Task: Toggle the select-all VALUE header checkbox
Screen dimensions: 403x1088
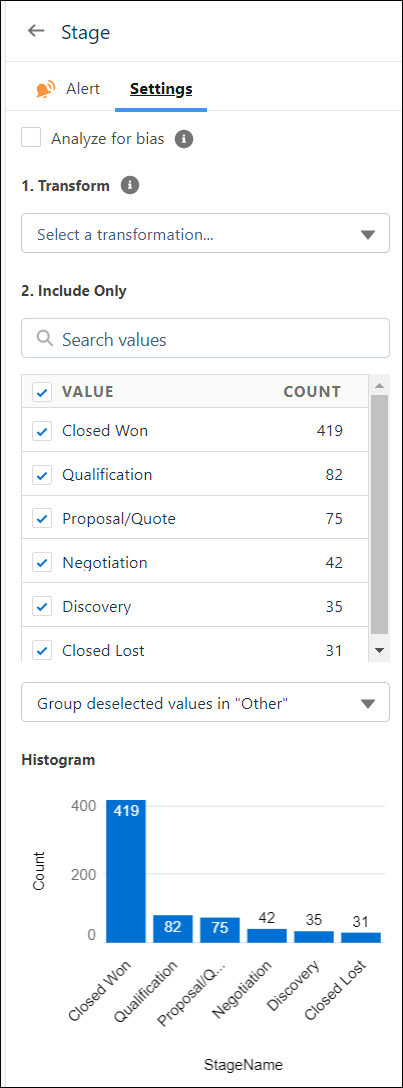Action: point(42,393)
